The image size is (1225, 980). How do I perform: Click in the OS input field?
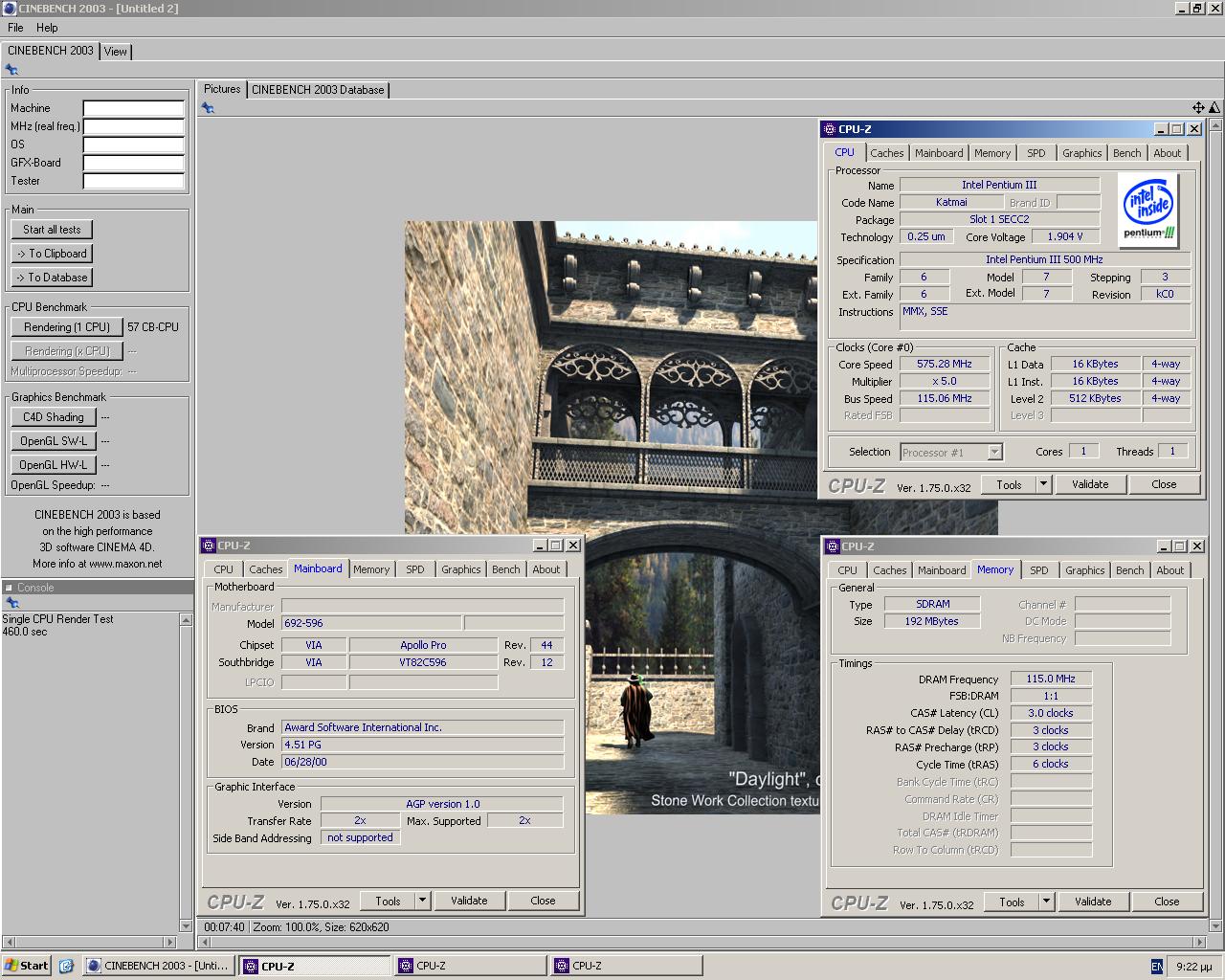133,145
